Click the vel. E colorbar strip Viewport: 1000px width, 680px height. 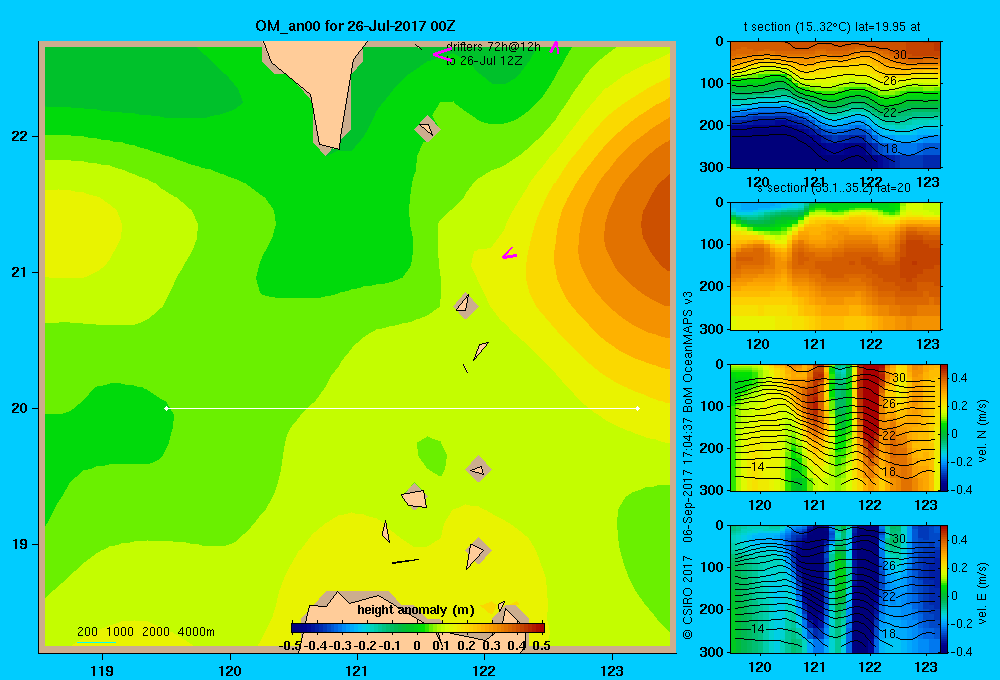pos(945,589)
